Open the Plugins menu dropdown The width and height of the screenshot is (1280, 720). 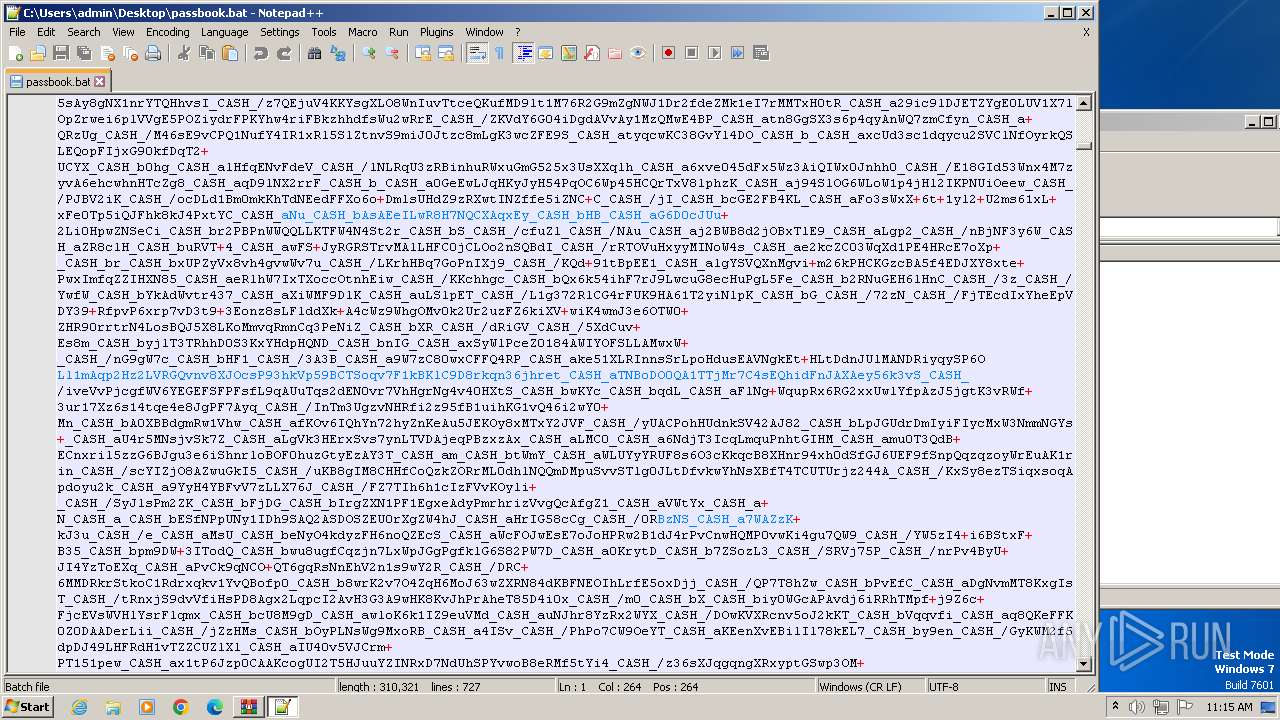click(436, 32)
